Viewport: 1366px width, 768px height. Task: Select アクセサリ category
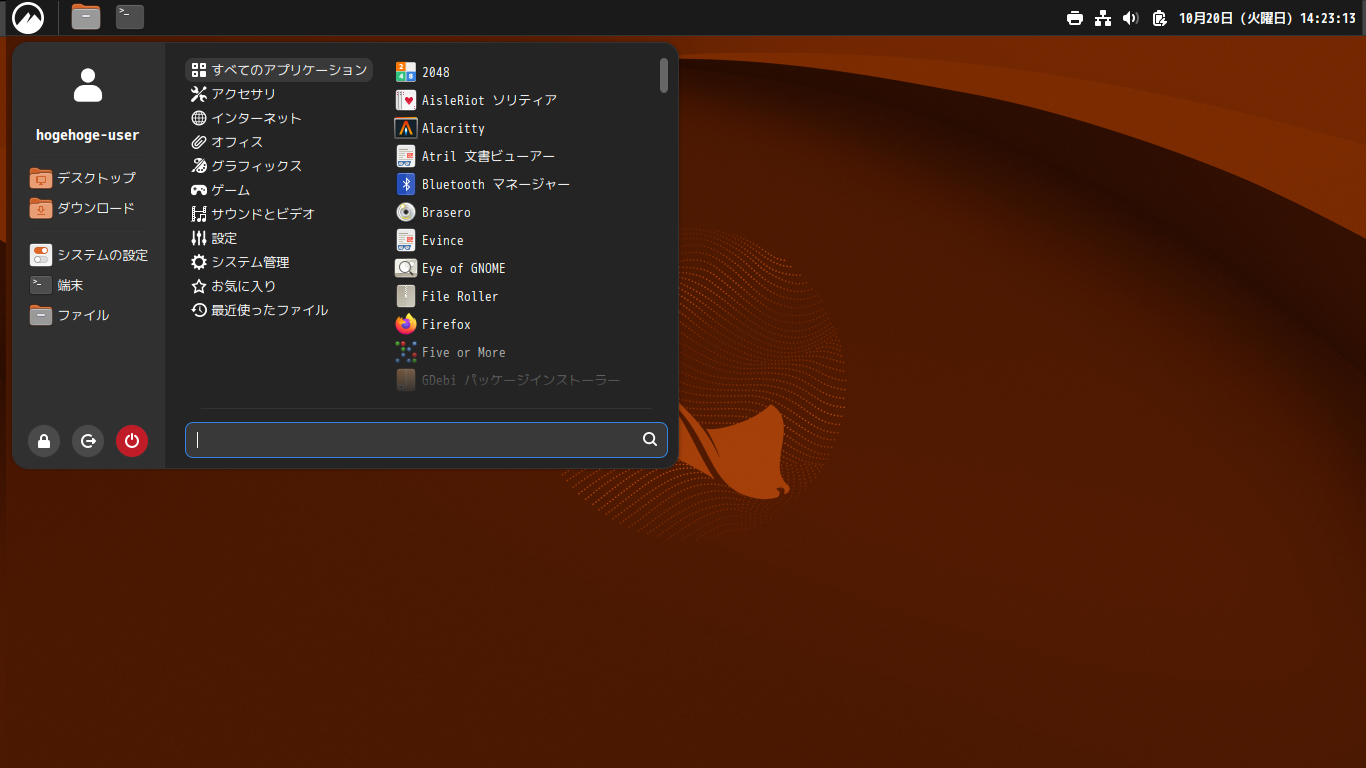(234, 94)
